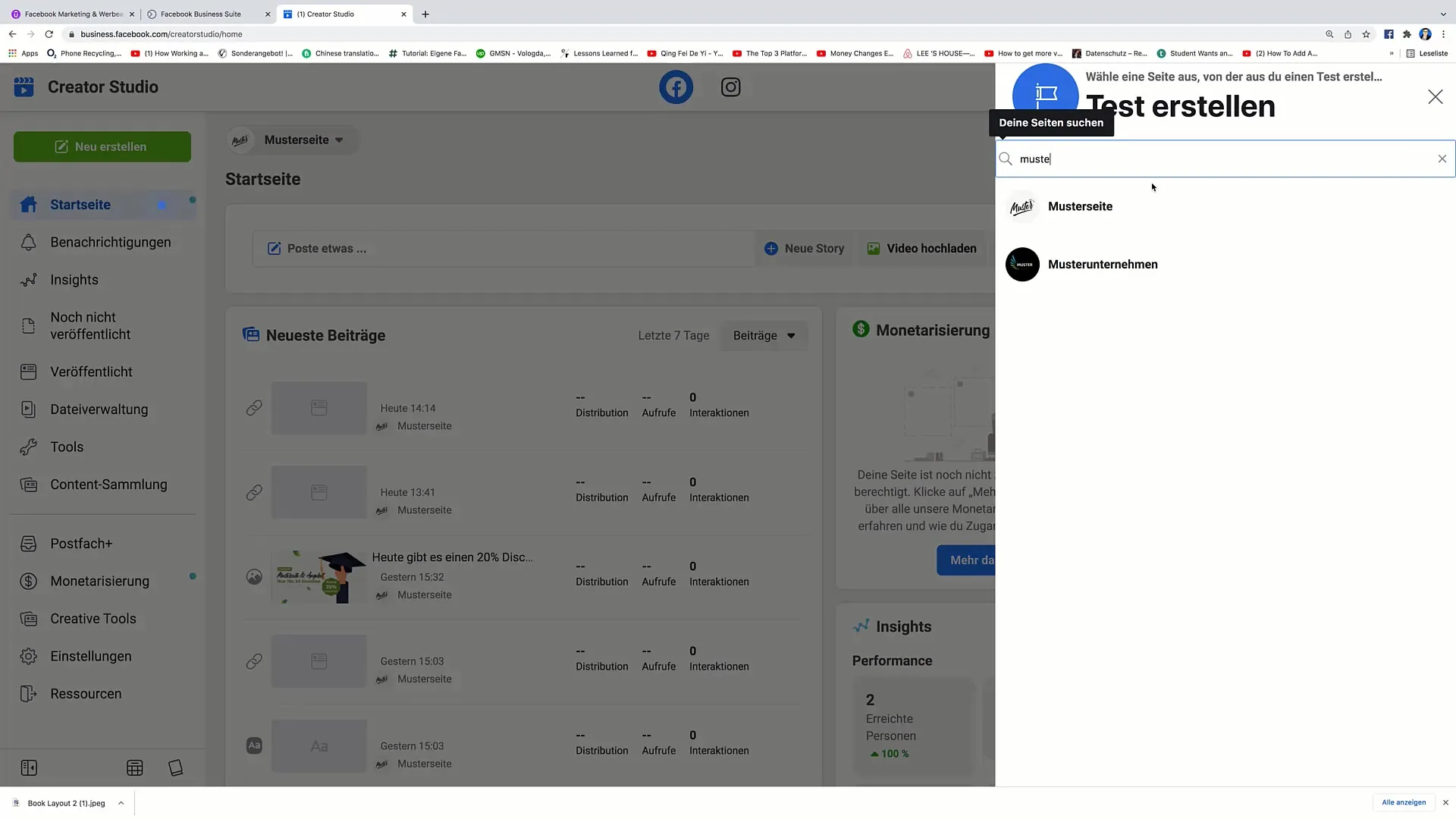The height and width of the screenshot is (819, 1456).
Task: Open Benachrichtigungen in the sidebar
Action: [102, 242]
